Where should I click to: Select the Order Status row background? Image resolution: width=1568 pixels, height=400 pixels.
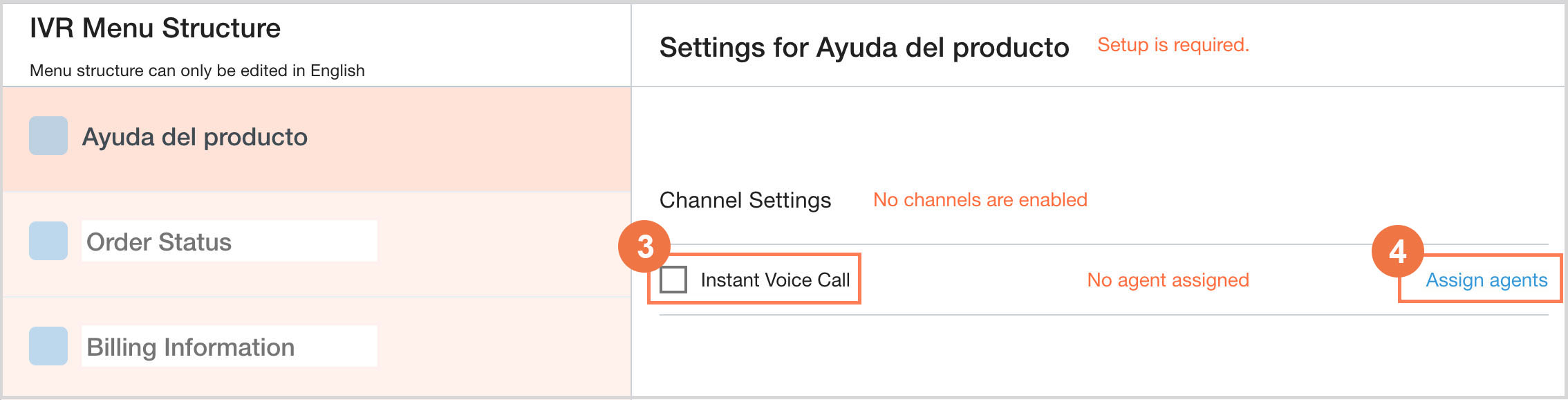[x=498, y=242]
